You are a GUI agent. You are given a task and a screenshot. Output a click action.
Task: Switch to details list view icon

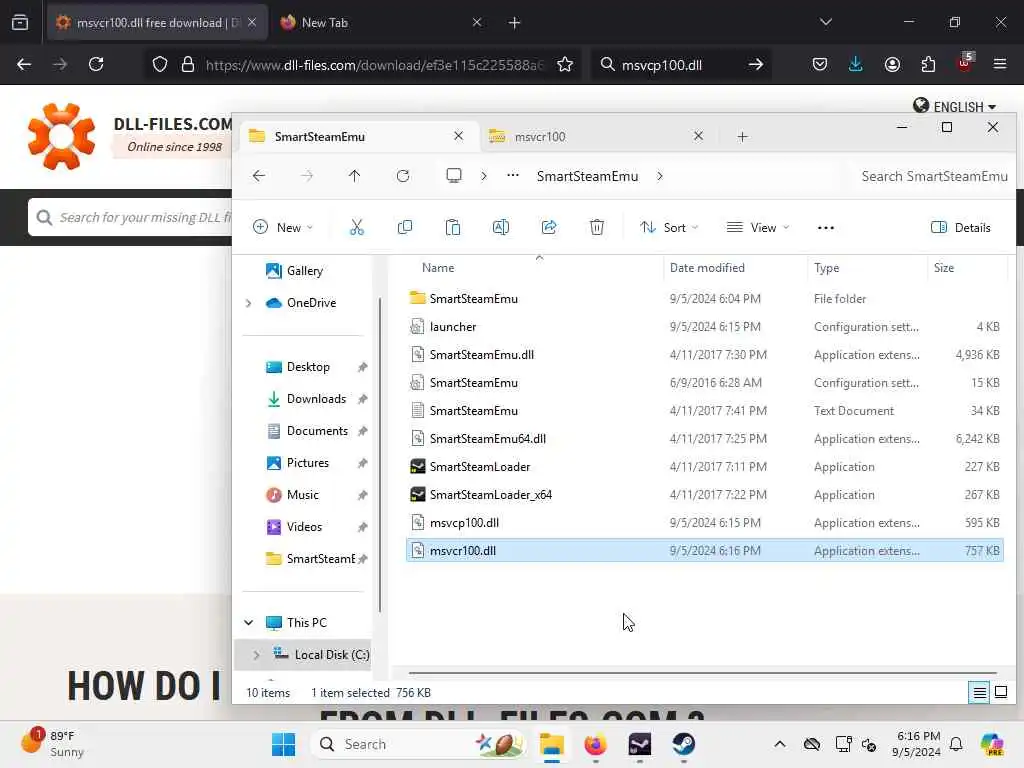(980, 692)
